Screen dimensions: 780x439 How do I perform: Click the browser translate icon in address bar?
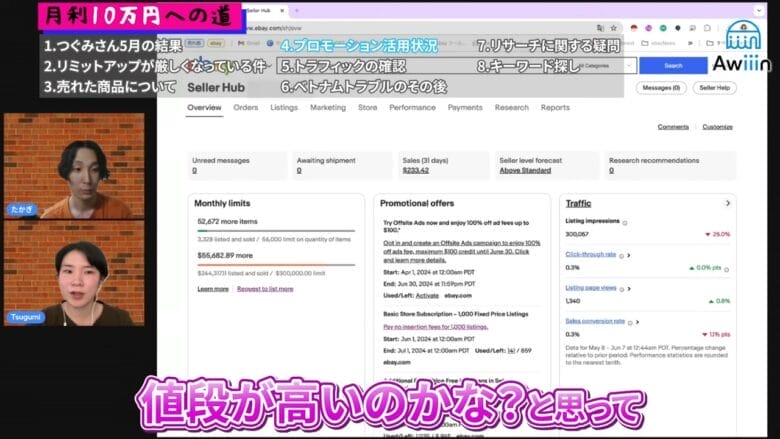click(x=600, y=28)
